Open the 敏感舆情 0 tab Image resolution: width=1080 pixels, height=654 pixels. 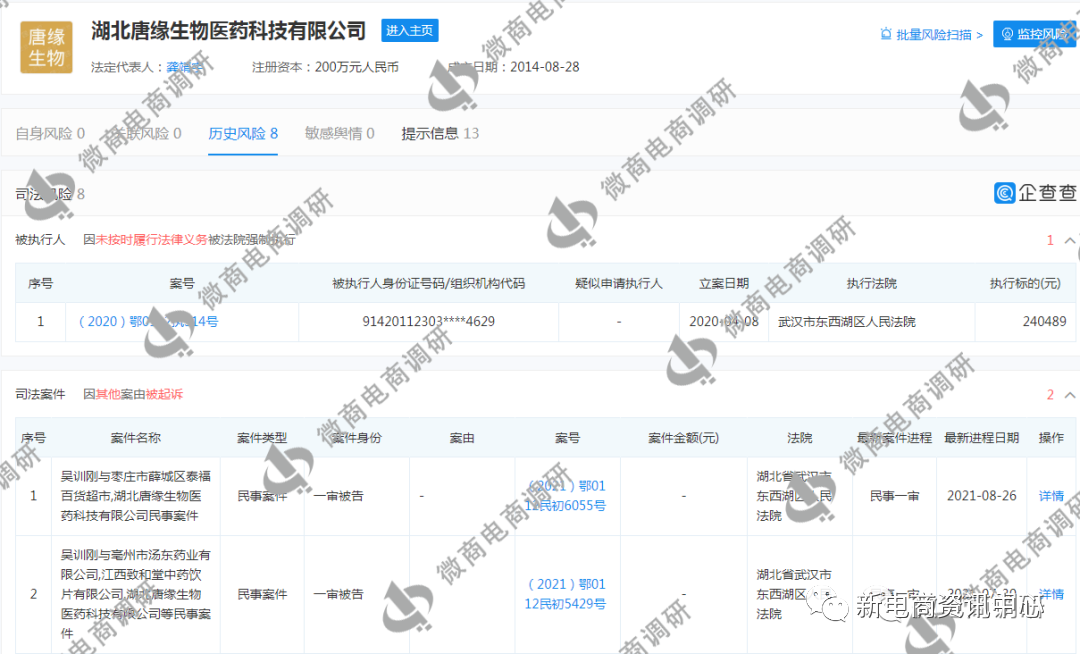coord(340,134)
